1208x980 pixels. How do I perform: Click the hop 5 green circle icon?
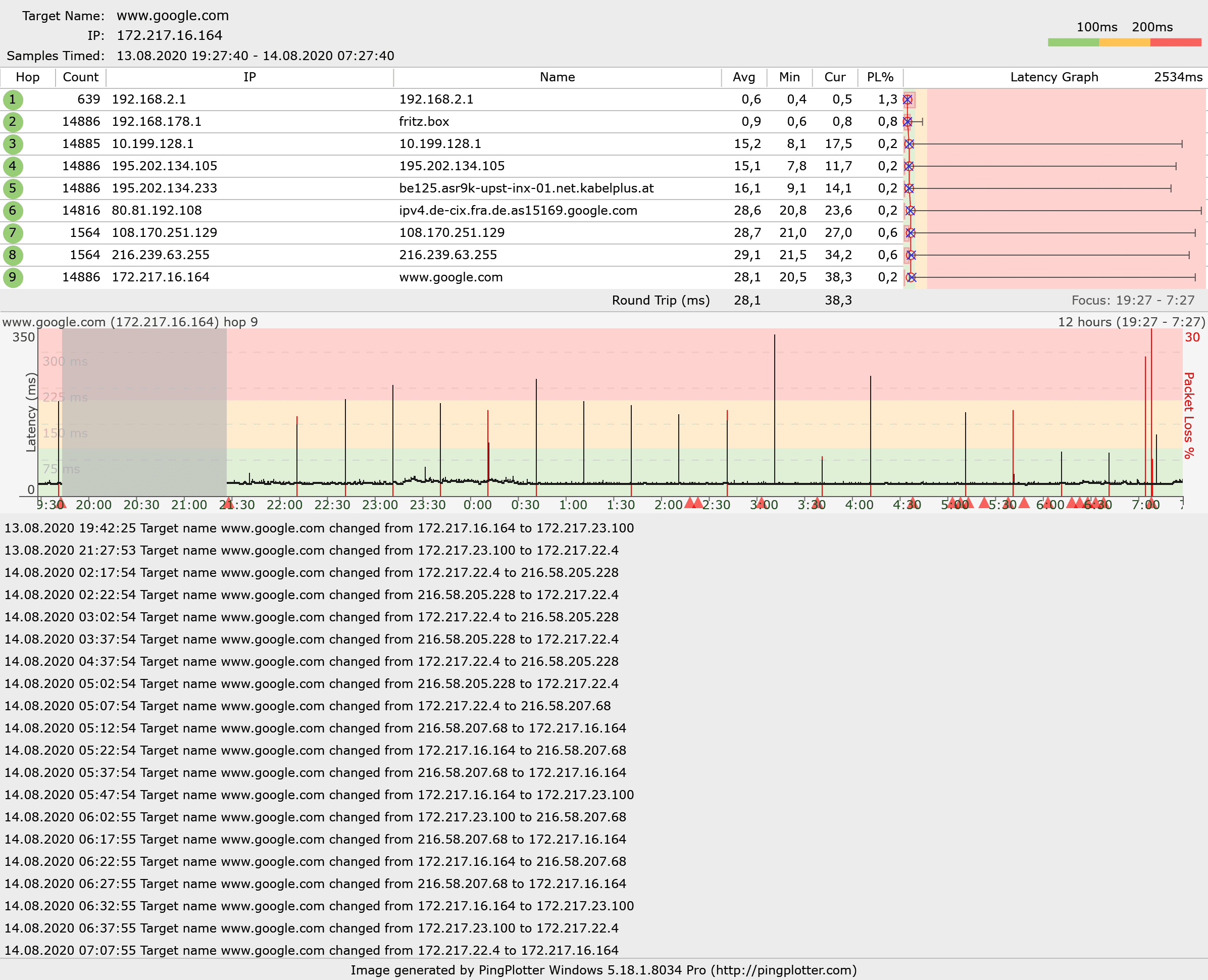click(x=13, y=188)
